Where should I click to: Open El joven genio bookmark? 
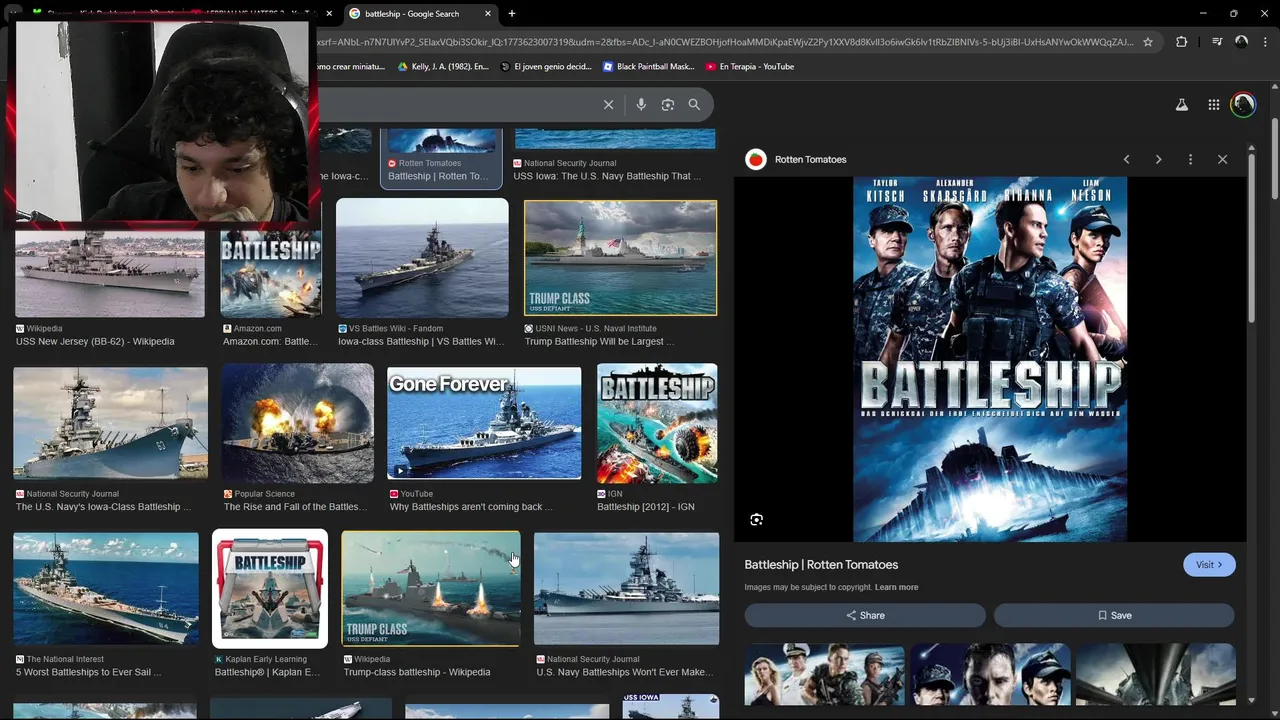(546, 67)
